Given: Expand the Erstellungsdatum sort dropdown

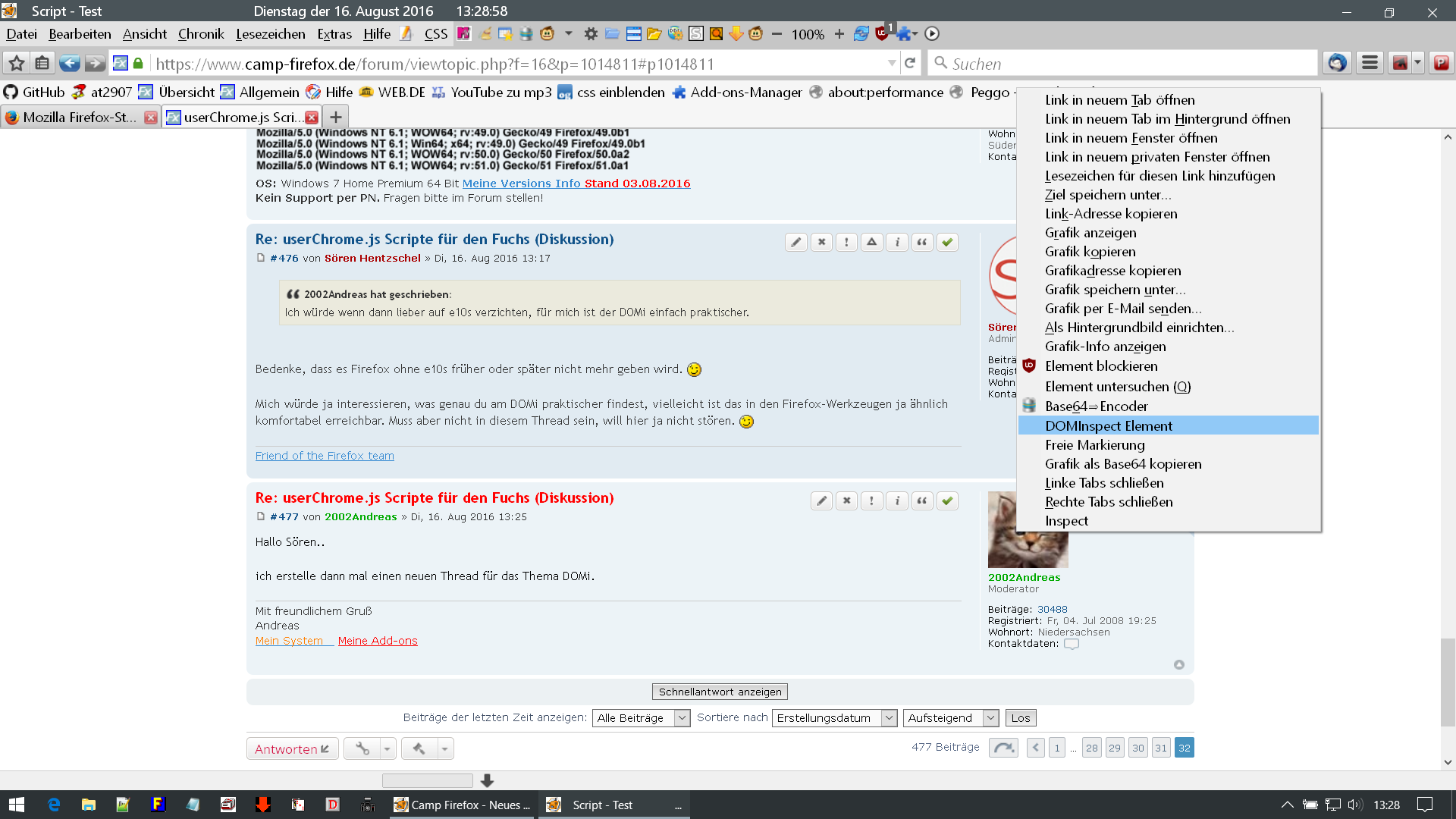Looking at the screenshot, I should (x=834, y=717).
